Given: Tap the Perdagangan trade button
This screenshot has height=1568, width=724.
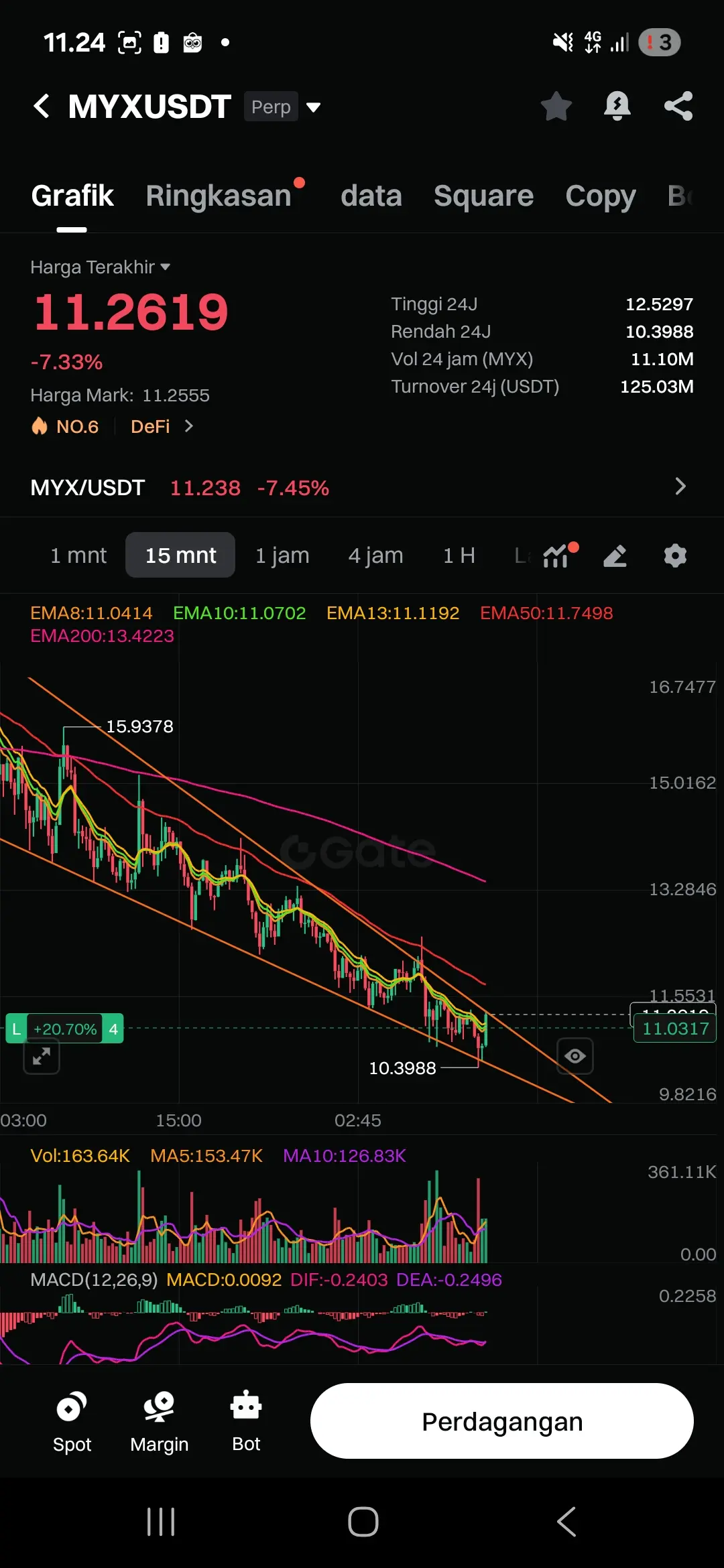Looking at the screenshot, I should coord(502,1421).
